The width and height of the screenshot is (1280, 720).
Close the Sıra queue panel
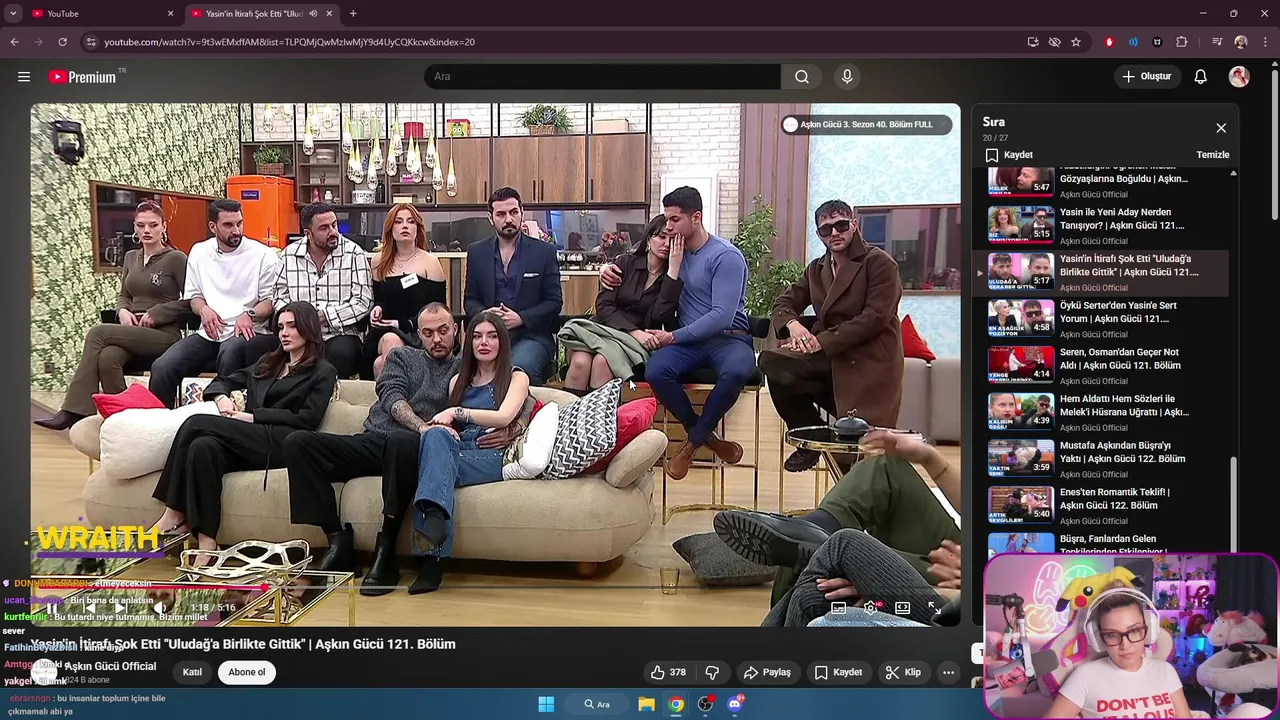[x=1221, y=128]
